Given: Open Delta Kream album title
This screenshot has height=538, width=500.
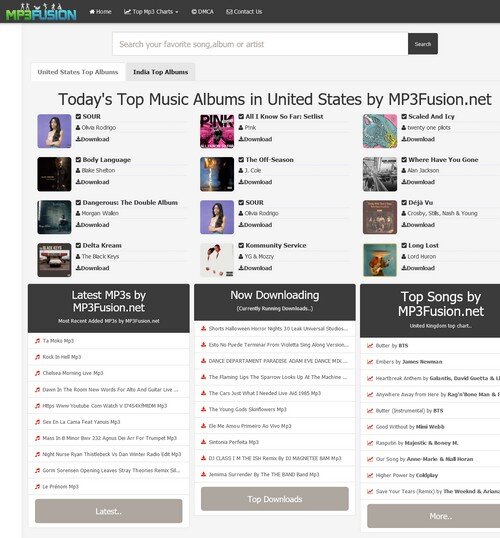Looking at the screenshot, I should pyautogui.click(x=102, y=246).
